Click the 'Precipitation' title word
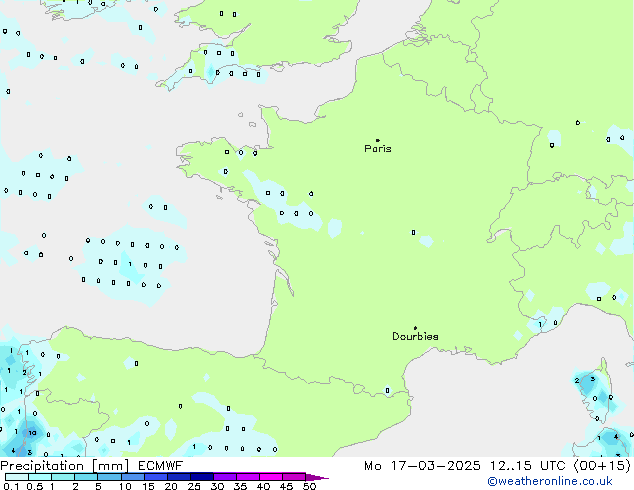The width and height of the screenshot is (634, 490). pos(42,466)
